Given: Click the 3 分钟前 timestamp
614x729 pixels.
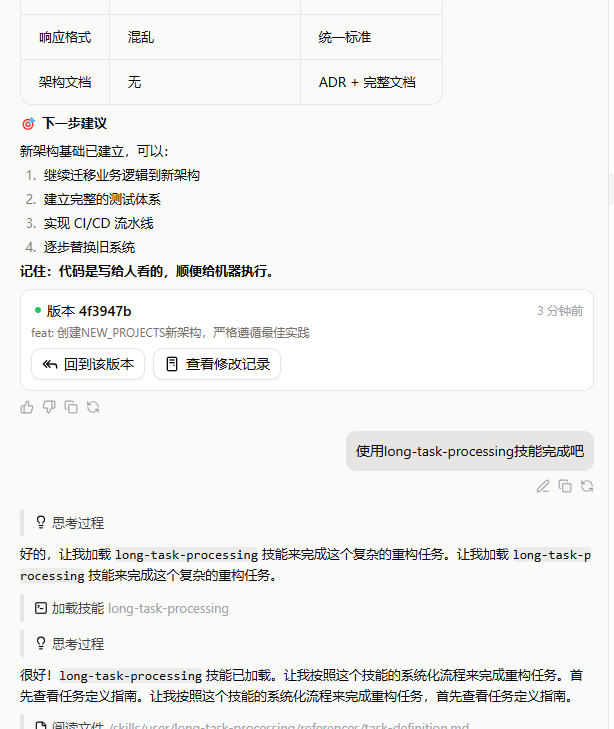Looking at the screenshot, I should 559,311.
